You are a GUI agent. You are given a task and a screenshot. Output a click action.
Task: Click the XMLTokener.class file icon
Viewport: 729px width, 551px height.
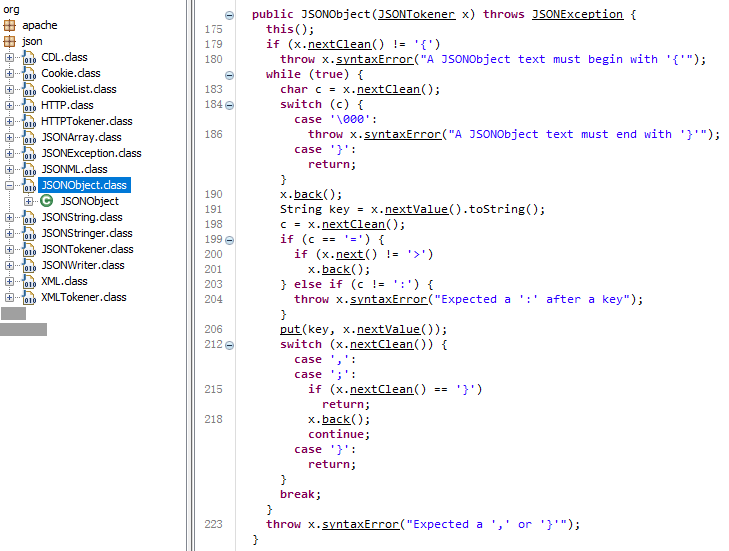click(29, 298)
